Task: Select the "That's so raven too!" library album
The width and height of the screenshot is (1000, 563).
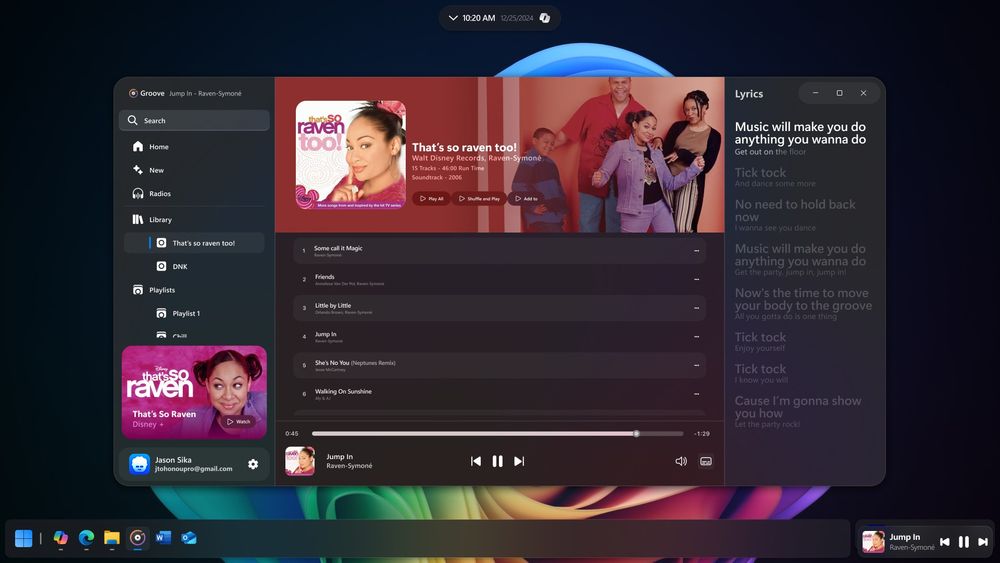Action: point(194,243)
